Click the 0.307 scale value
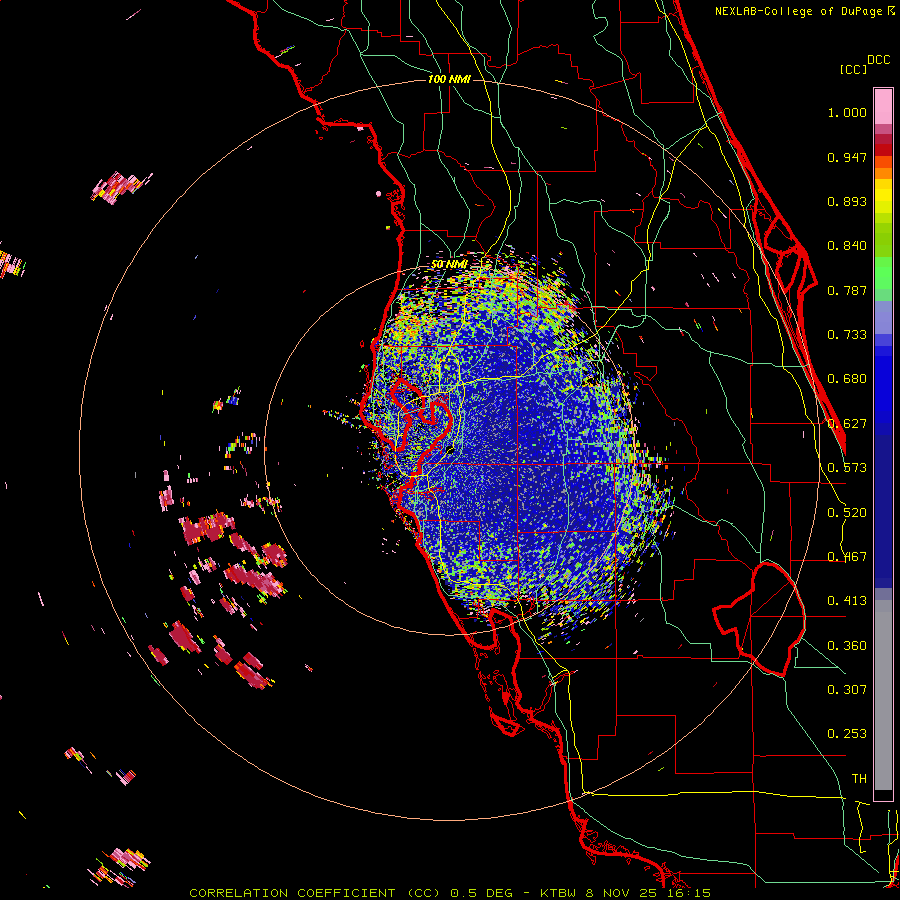 click(x=847, y=690)
